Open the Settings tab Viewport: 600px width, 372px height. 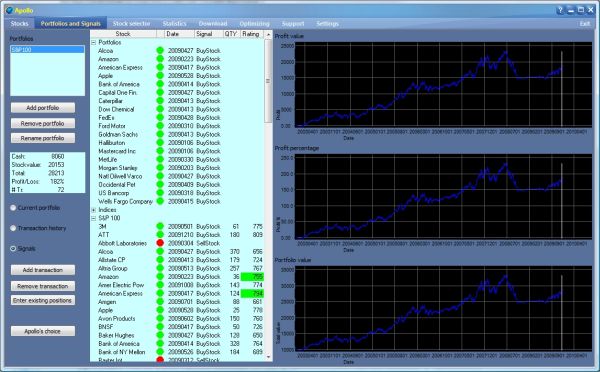(327, 24)
